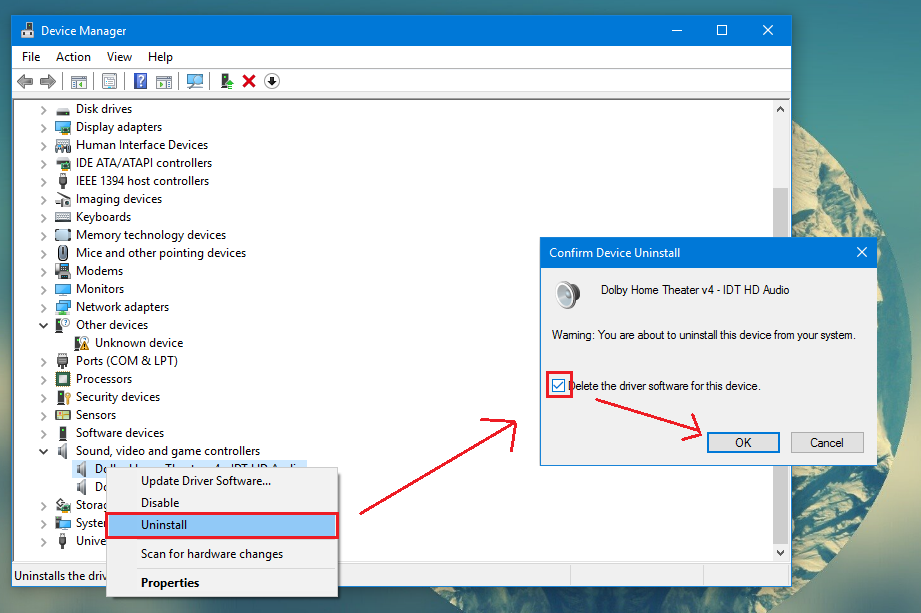This screenshot has width=921, height=613.
Task: Toggle Delete the driver software checkbox
Action: coord(558,386)
